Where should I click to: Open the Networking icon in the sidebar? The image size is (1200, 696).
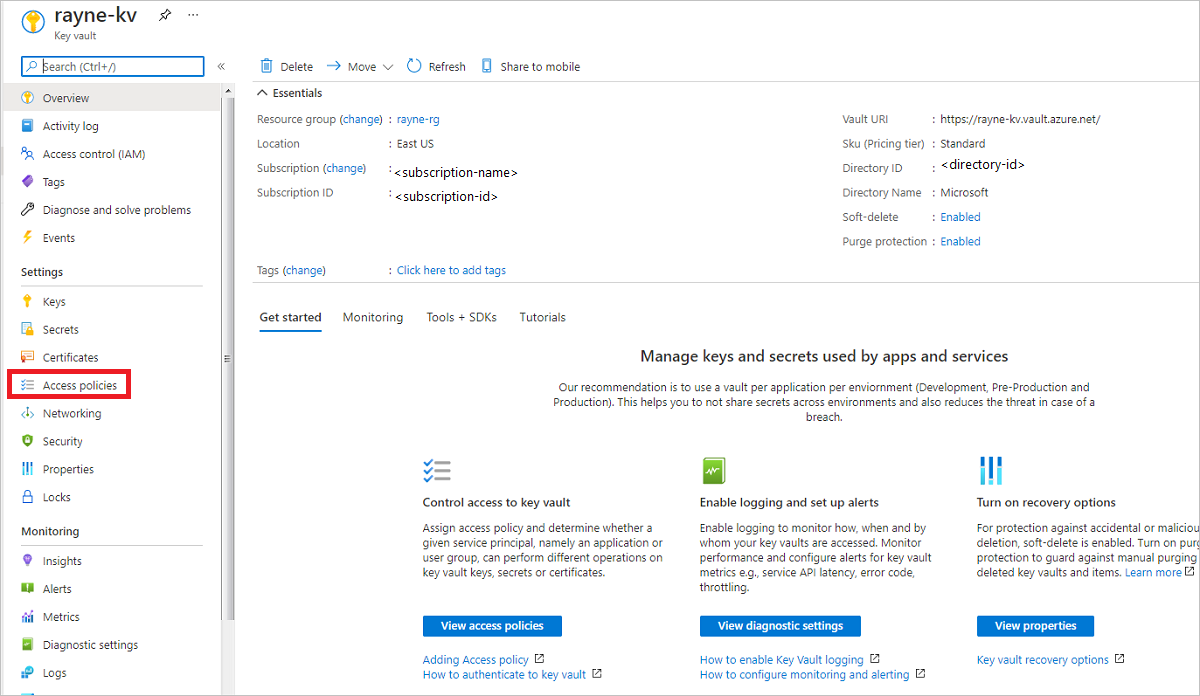(28, 413)
